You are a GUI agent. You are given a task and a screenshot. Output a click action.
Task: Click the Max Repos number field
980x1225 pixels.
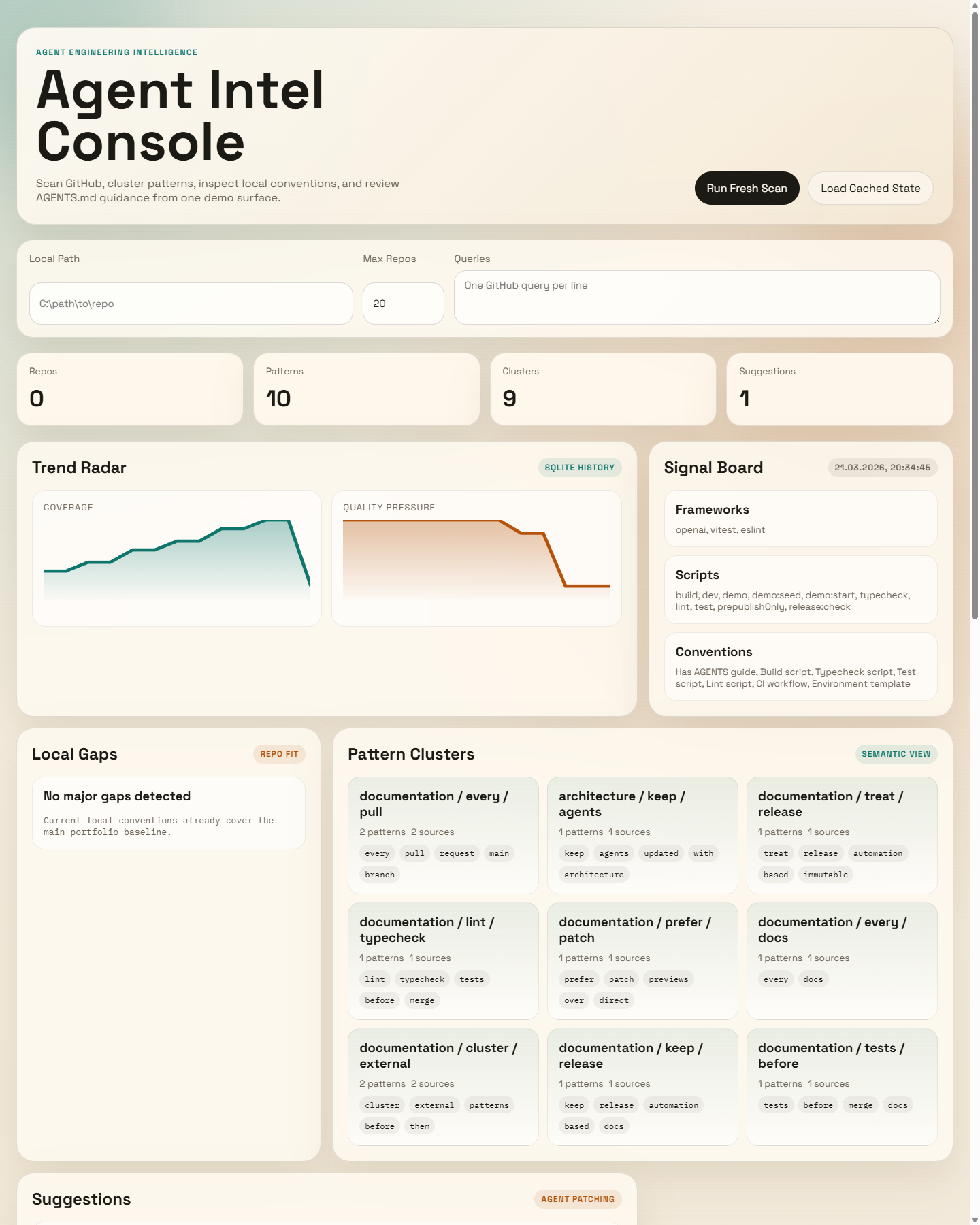click(404, 304)
